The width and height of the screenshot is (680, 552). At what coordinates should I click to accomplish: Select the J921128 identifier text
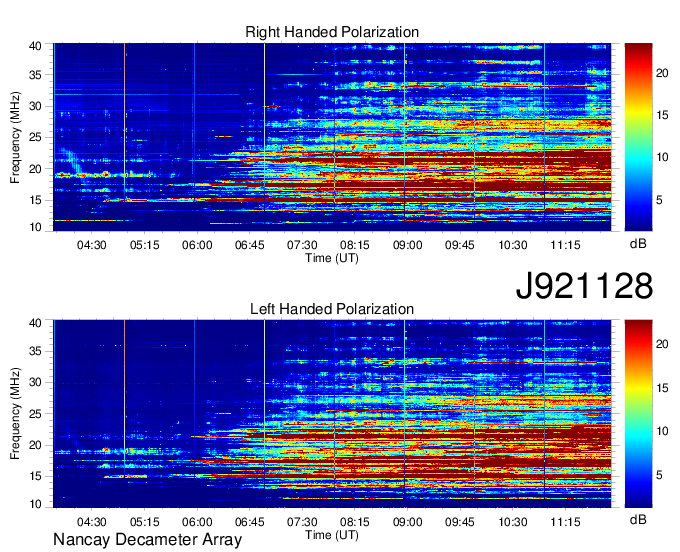point(584,286)
